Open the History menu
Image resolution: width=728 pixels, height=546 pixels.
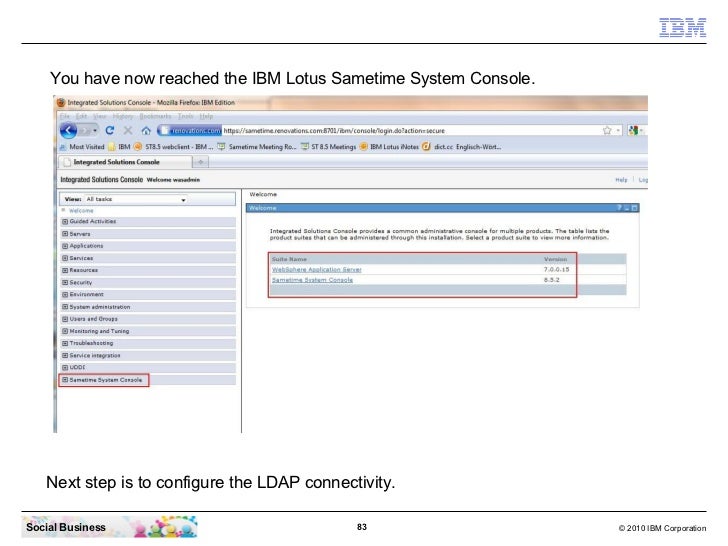coord(123,116)
